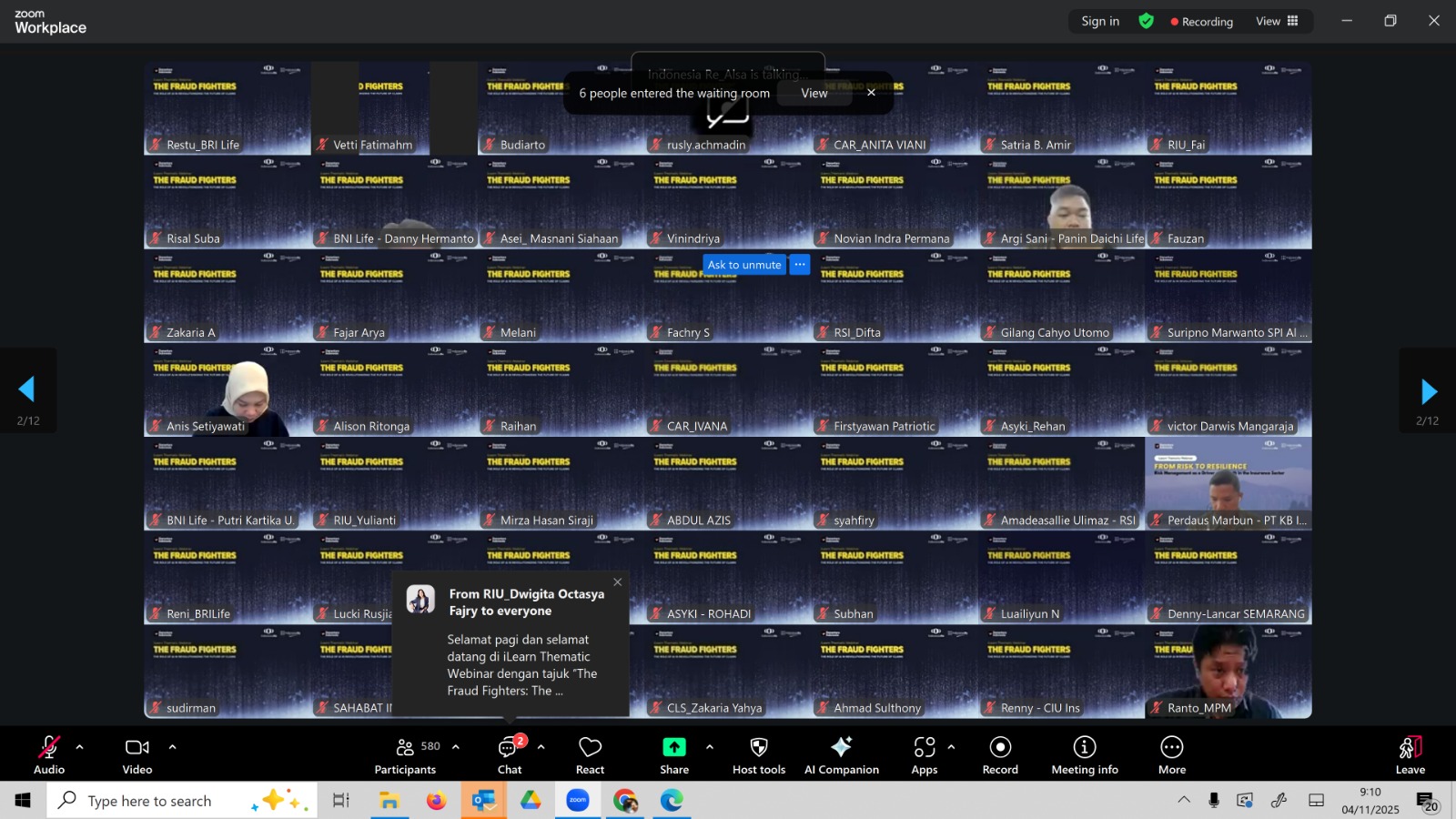This screenshot has height=819, width=1456.
Task: Open the Apps menu
Action: point(925,754)
